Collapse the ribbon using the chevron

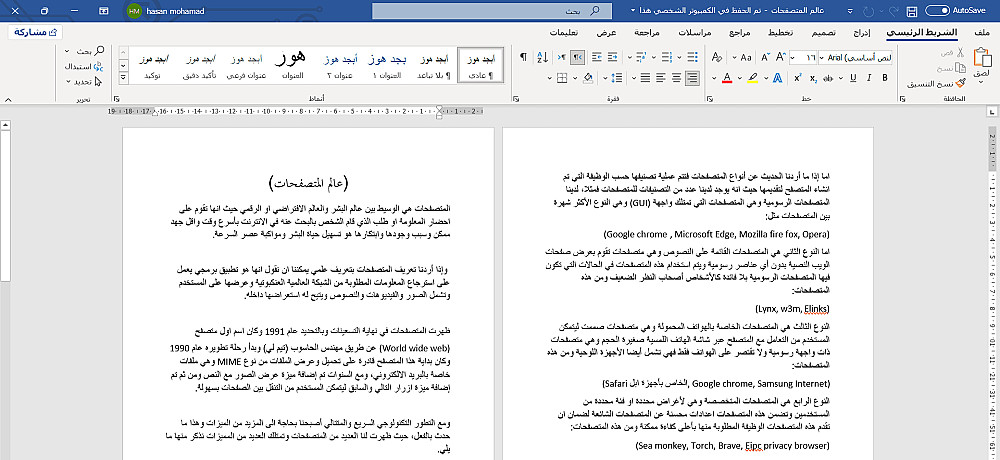(8, 99)
